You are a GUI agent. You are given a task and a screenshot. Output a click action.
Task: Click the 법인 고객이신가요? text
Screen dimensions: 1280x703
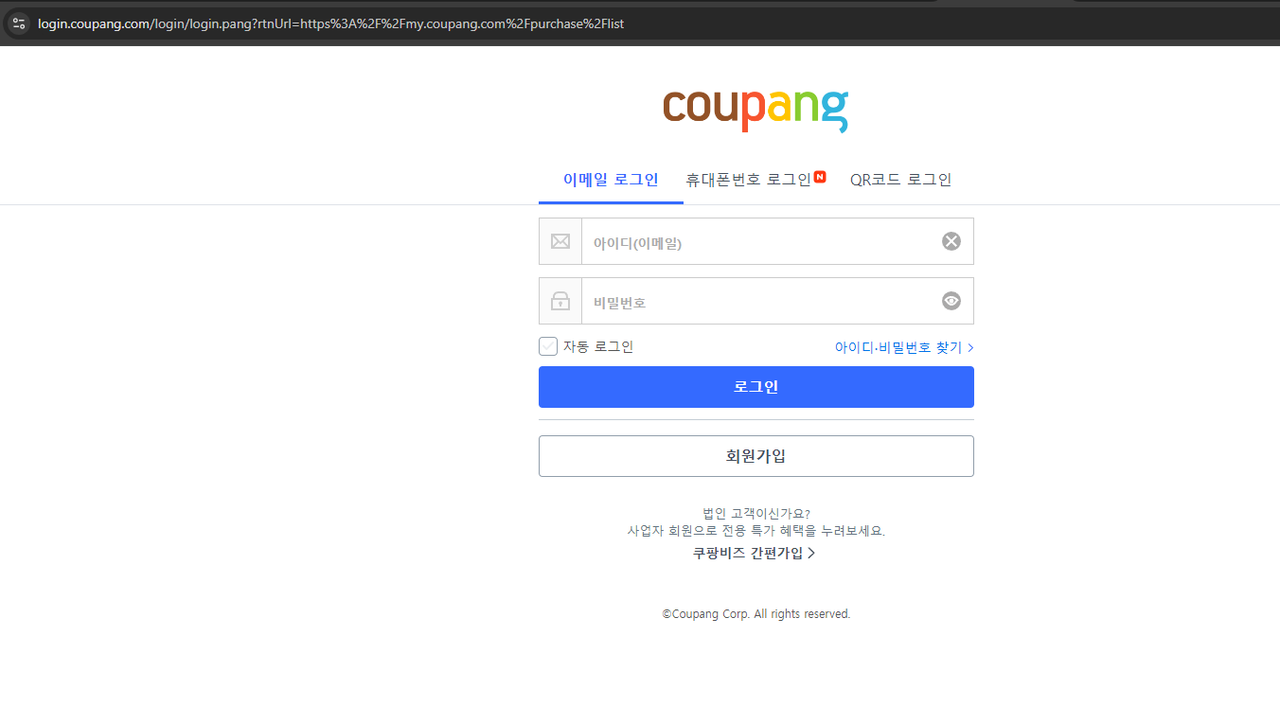click(x=756, y=514)
